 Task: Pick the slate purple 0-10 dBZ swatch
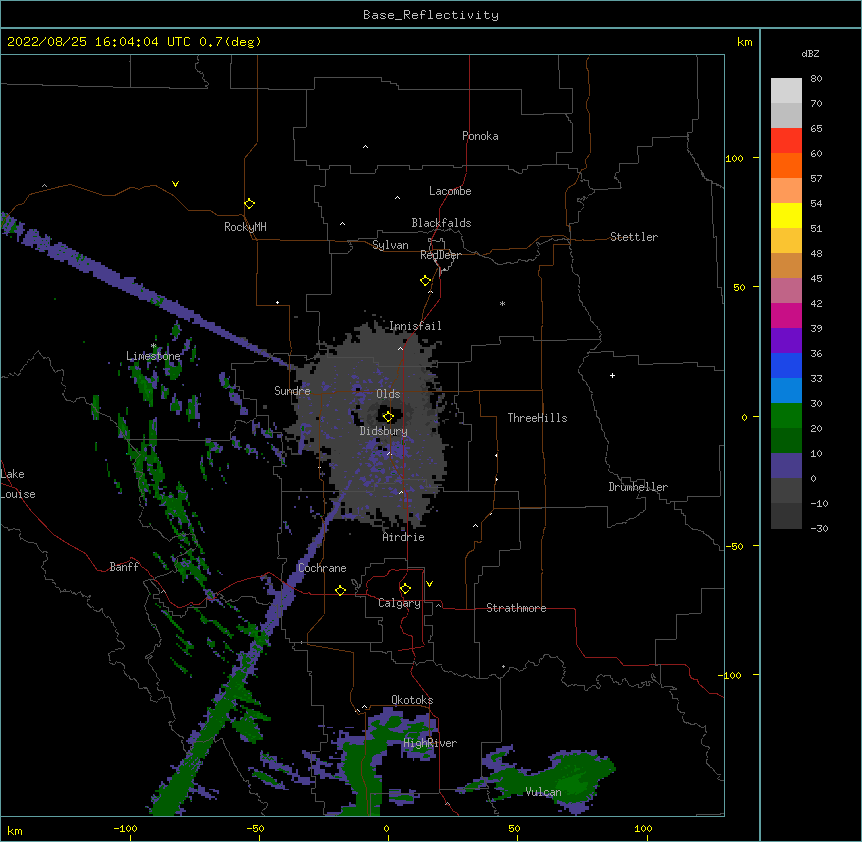[x=786, y=466]
